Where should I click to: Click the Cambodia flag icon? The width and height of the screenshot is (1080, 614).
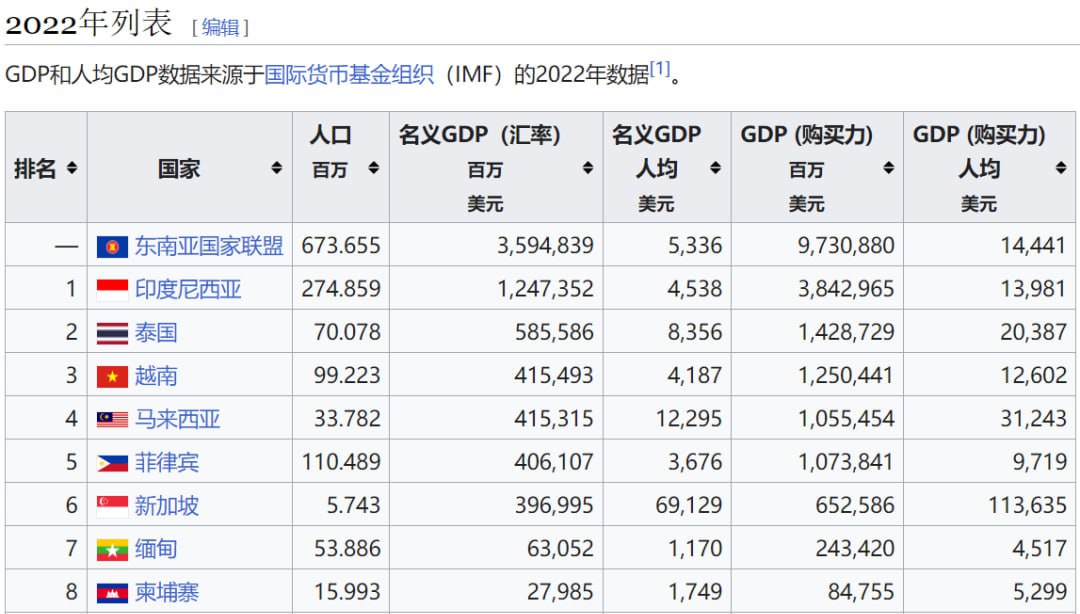[x=112, y=593]
